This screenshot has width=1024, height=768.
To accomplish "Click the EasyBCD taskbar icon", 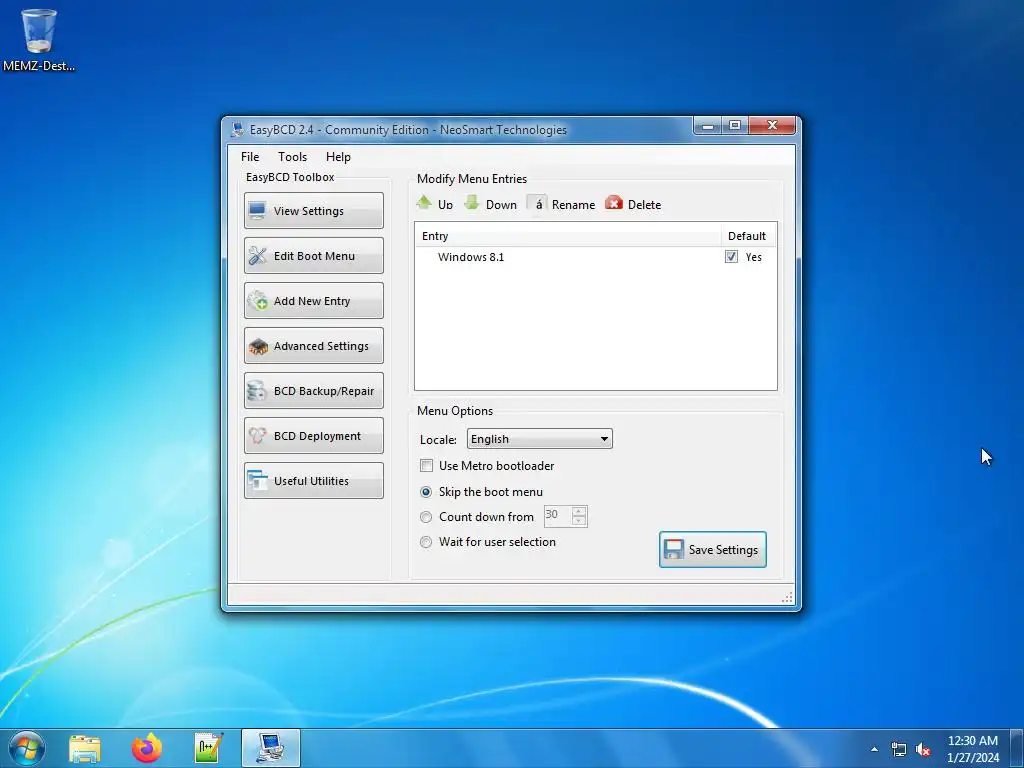I will (270, 748).
